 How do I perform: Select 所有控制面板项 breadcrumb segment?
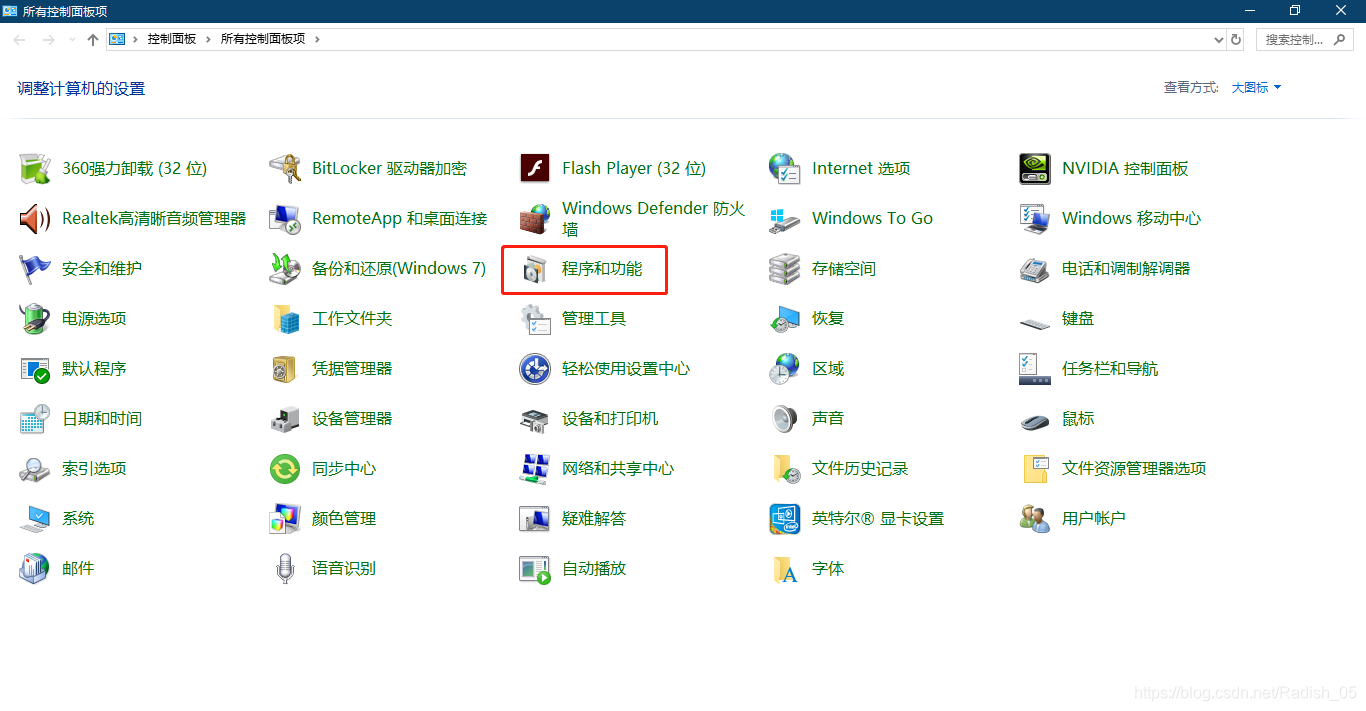pos(263,39)
